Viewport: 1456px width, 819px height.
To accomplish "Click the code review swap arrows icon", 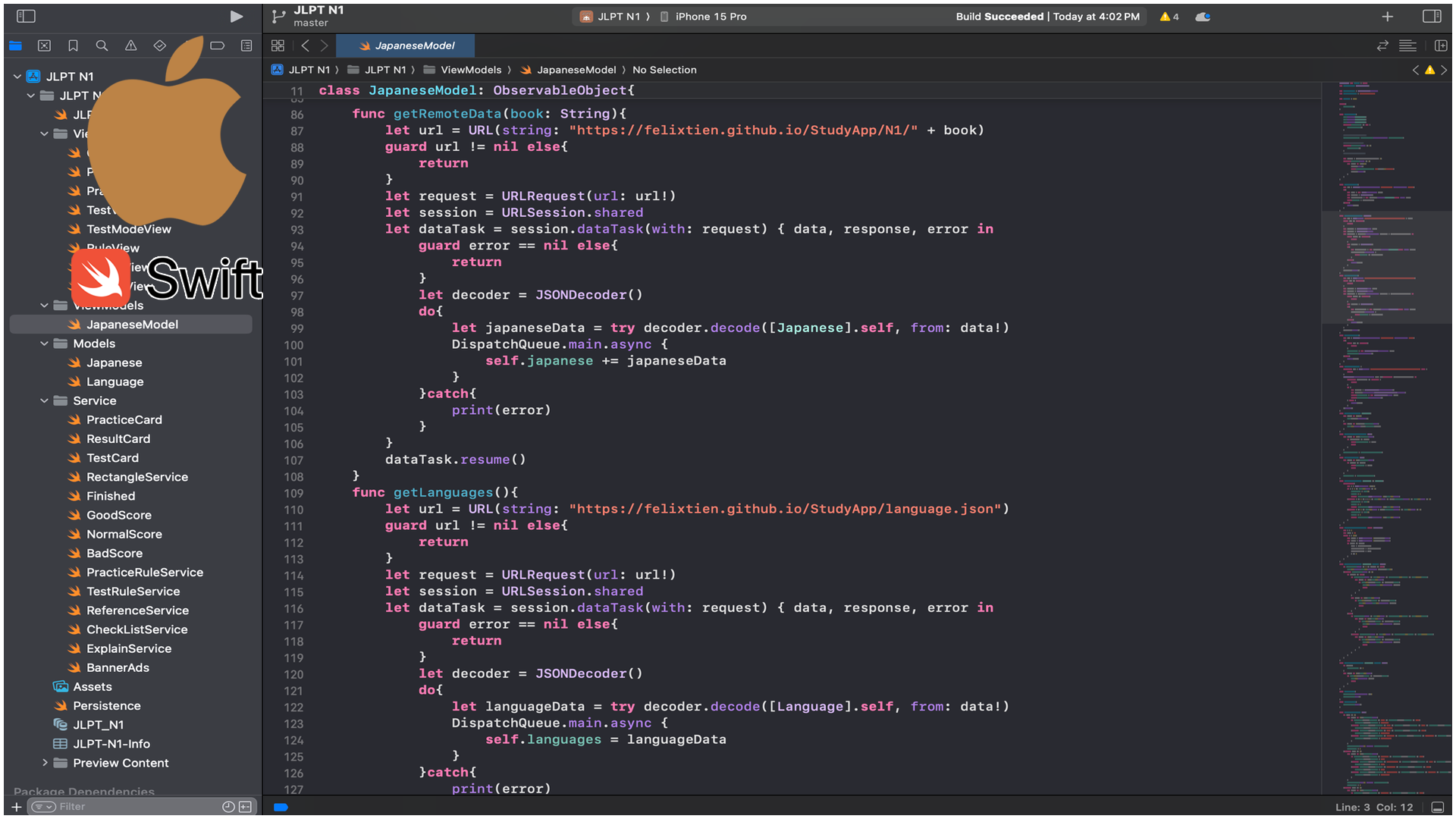I will [1382, 45].
